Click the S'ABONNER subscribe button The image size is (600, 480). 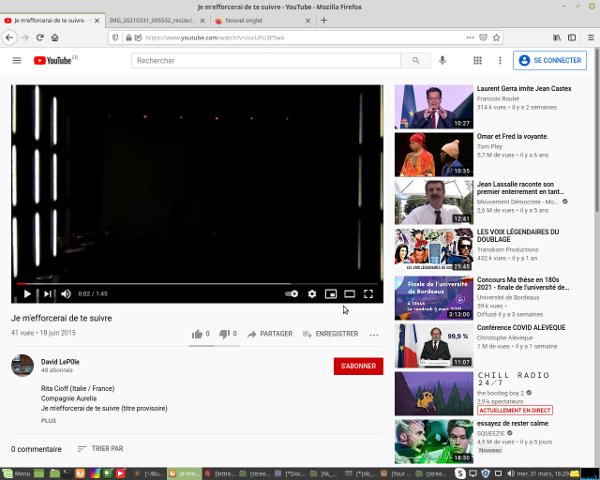pyautogui.click(x=358, y=366)
